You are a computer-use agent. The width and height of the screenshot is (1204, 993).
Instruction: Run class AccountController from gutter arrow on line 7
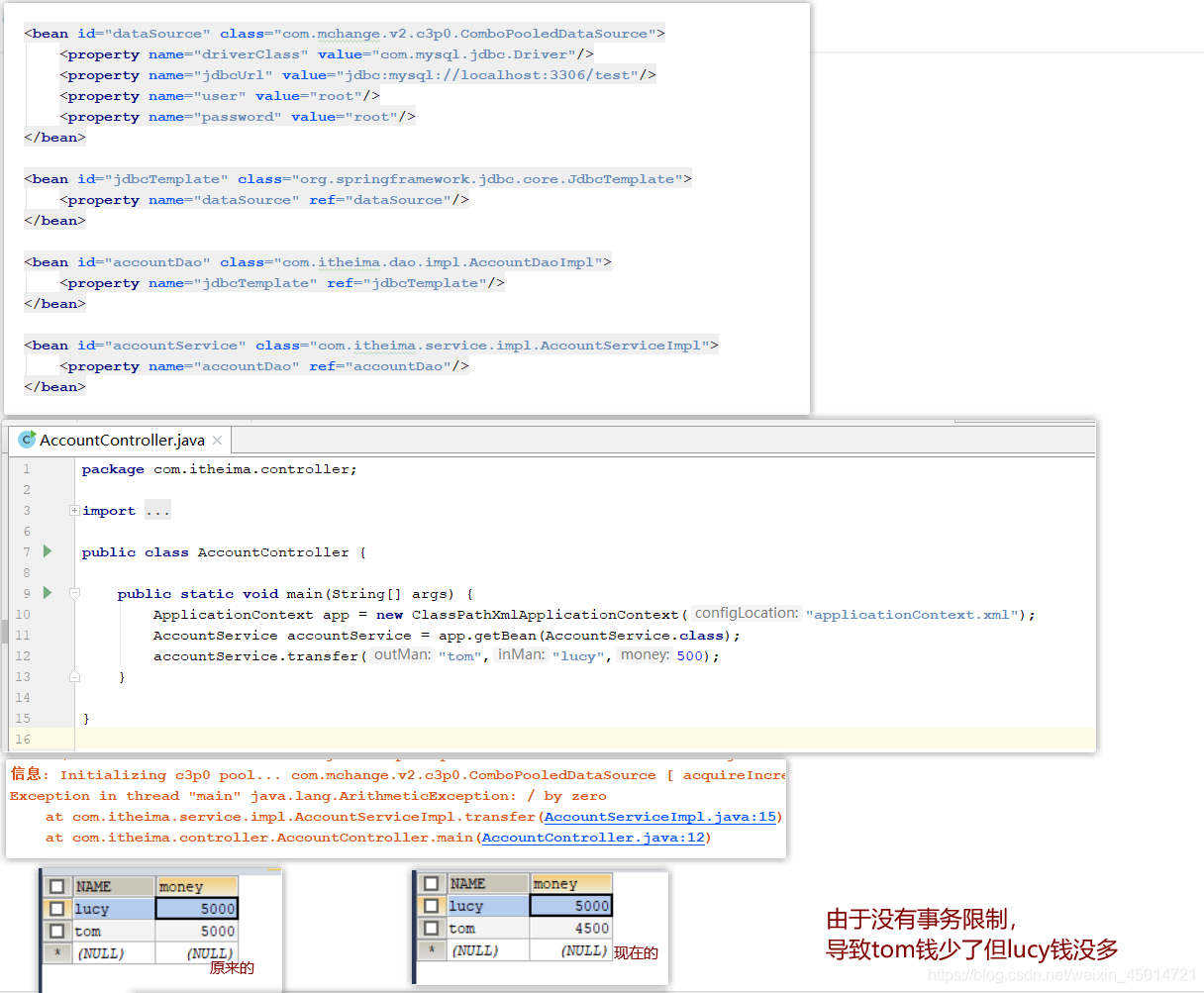[x=47, y=551]
